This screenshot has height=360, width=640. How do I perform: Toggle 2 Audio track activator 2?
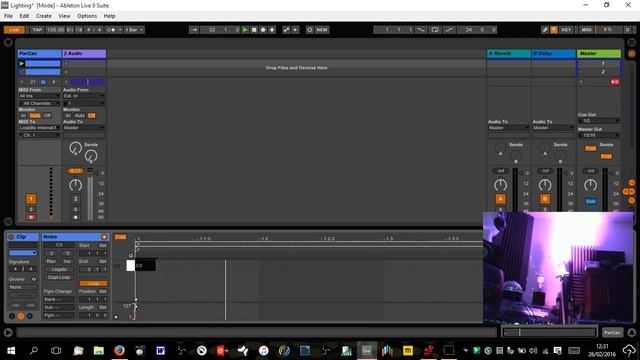[x=76, y=199]
